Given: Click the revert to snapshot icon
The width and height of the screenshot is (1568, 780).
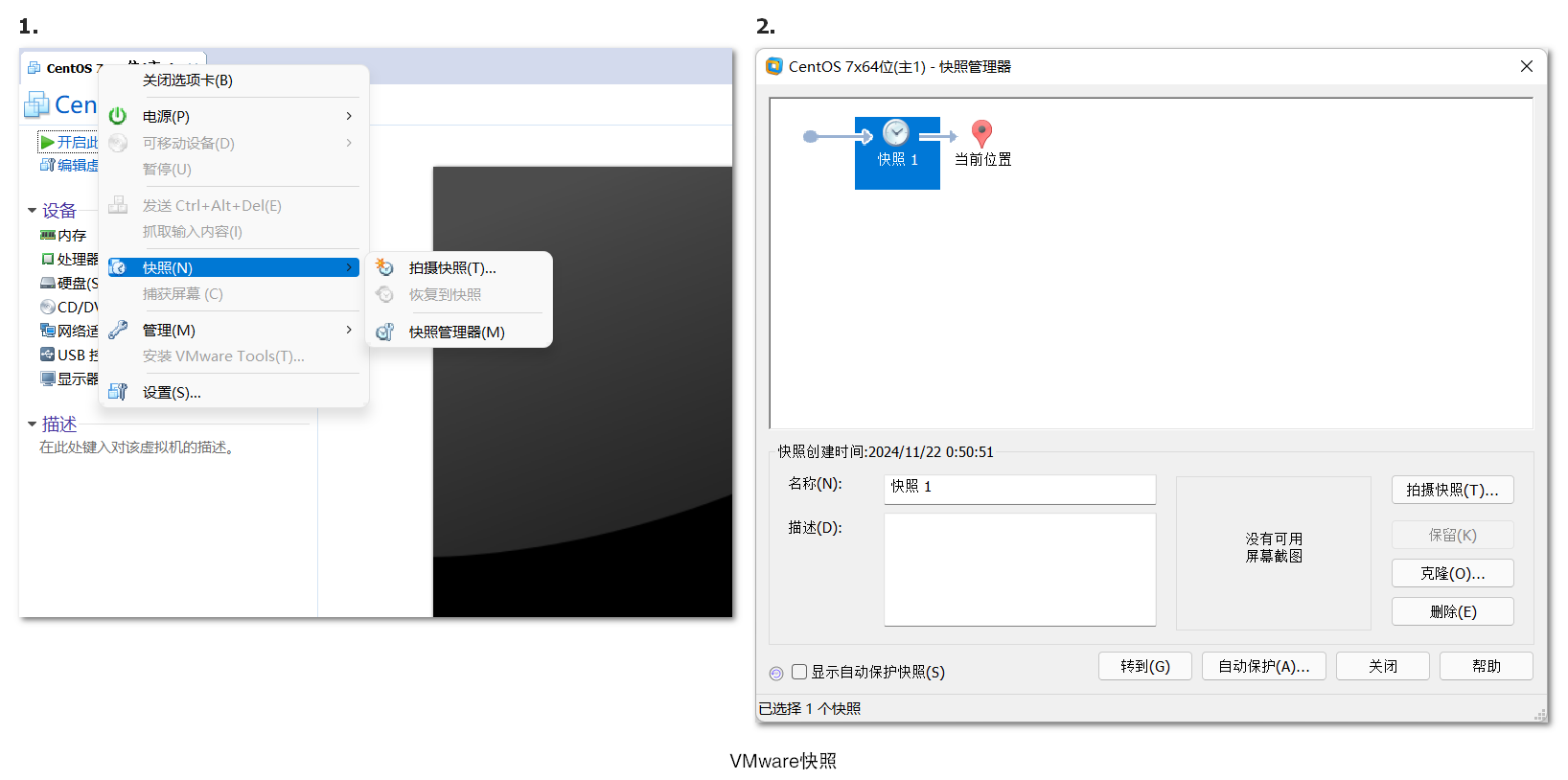Looking at the screenshot, I should click(384, 294).
